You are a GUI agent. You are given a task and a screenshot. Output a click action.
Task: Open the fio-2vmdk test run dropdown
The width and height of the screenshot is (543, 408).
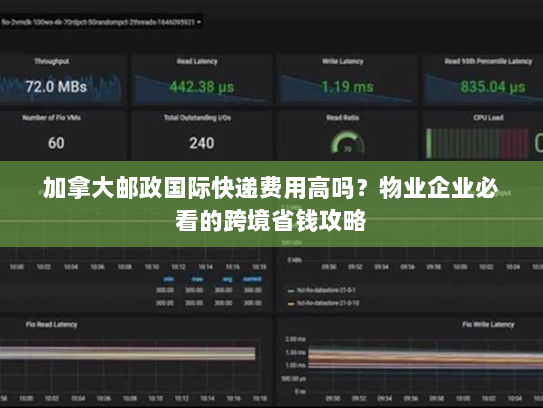coord(101,22)
